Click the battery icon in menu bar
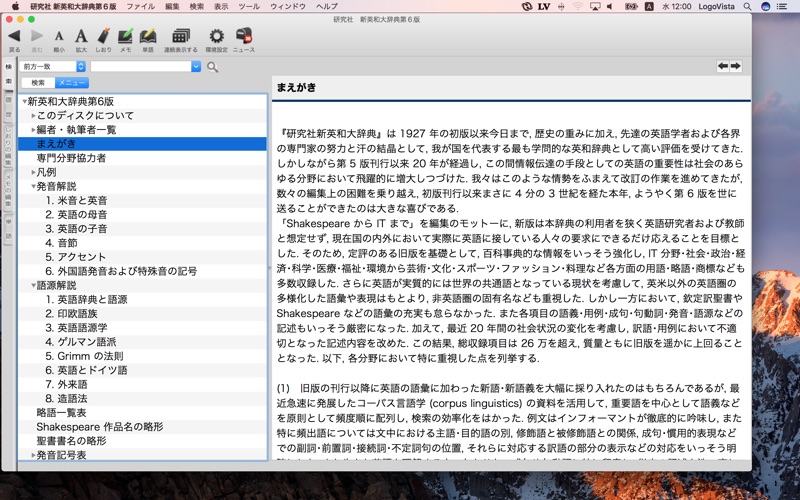 [x=631, y=7]
